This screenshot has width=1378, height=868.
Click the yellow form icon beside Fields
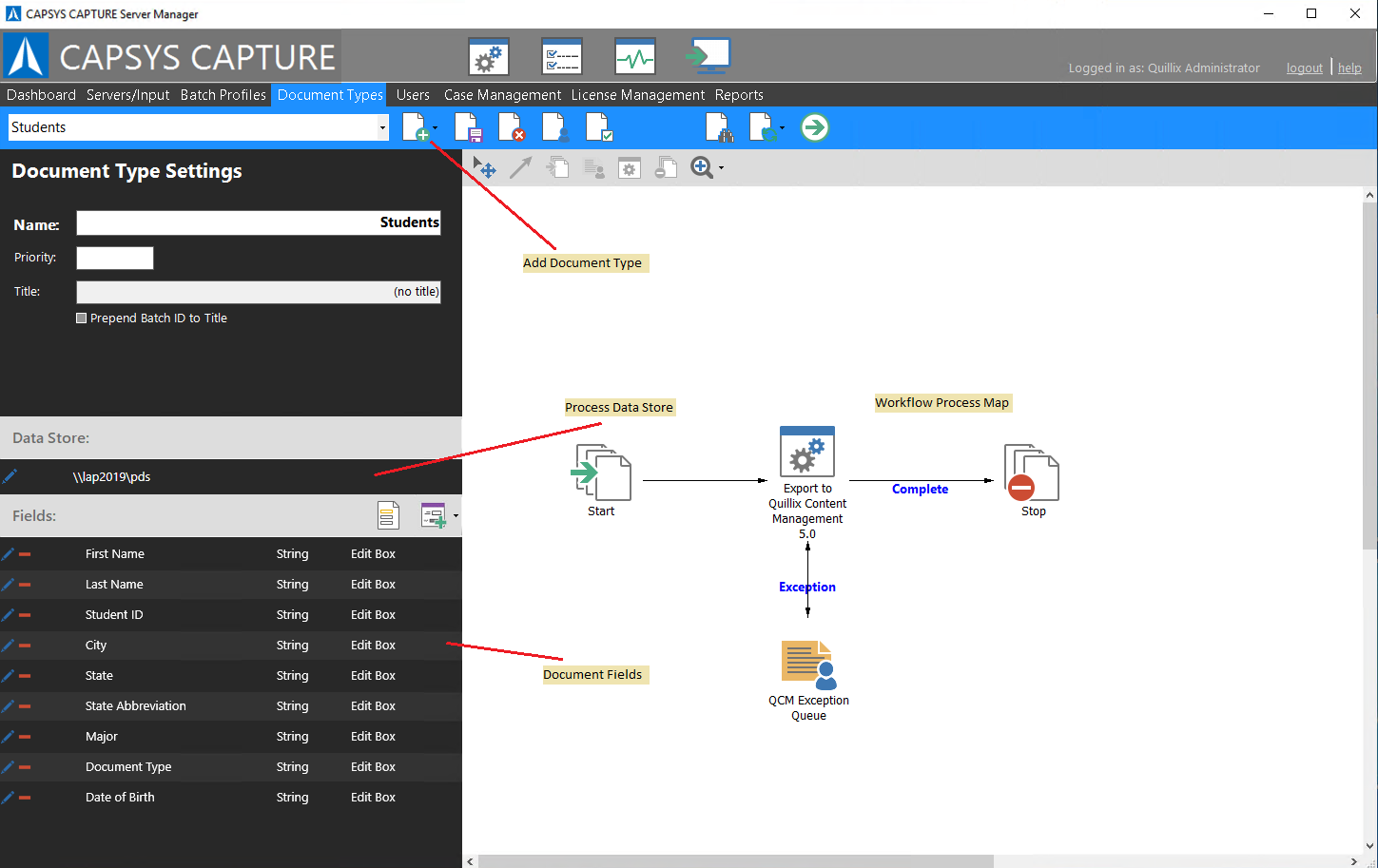pyautogui.click(x=388, y=515)
